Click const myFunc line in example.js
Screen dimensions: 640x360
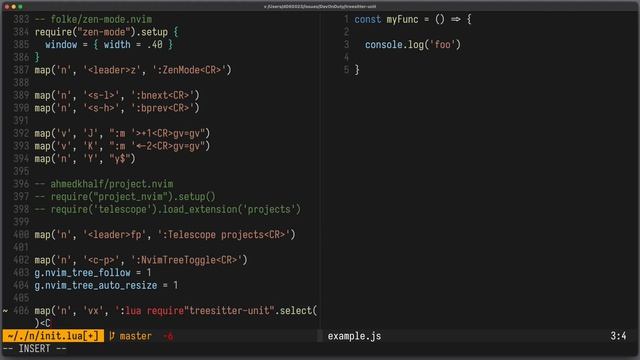413,20
